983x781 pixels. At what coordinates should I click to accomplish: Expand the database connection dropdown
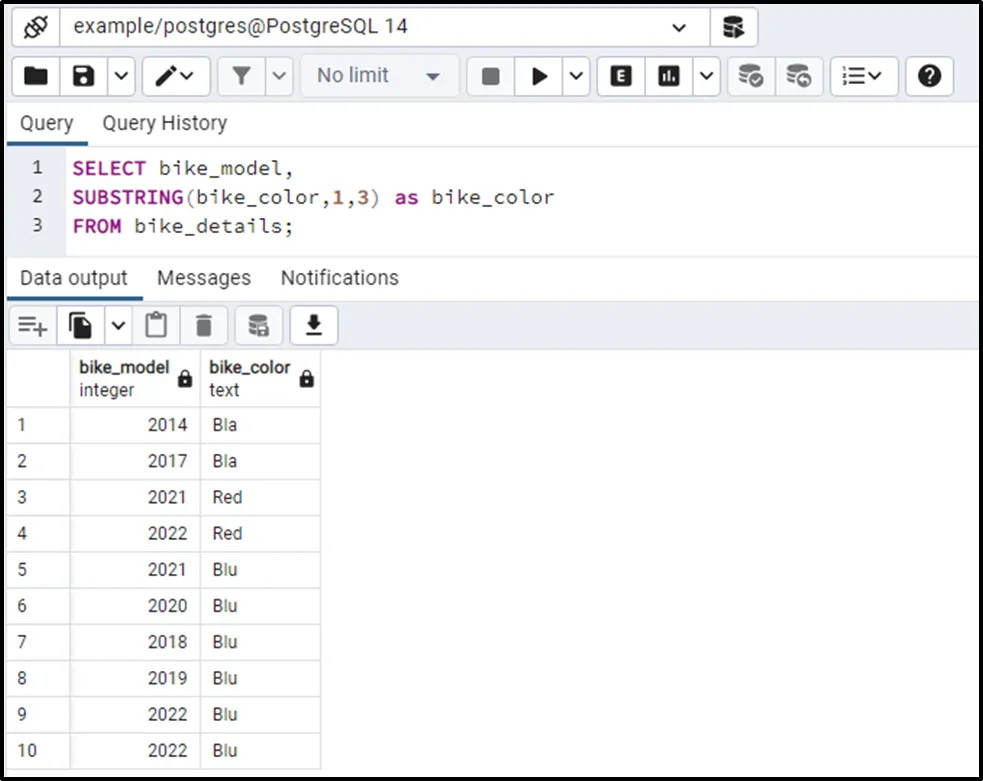pos(679,27)
